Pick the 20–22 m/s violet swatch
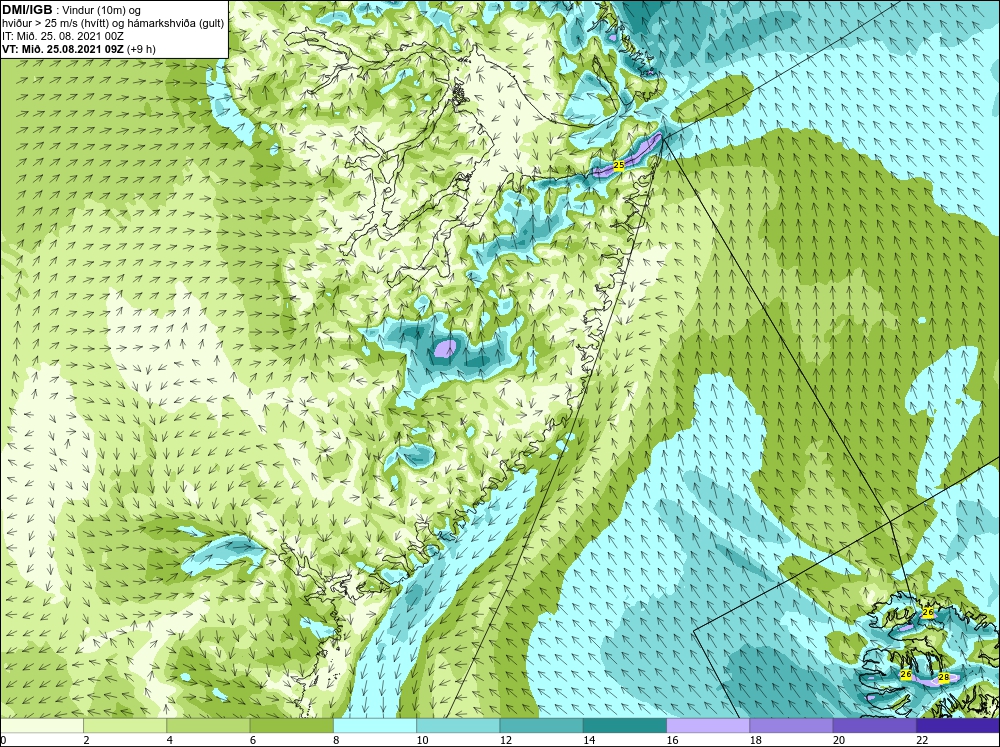 point(874,726)
